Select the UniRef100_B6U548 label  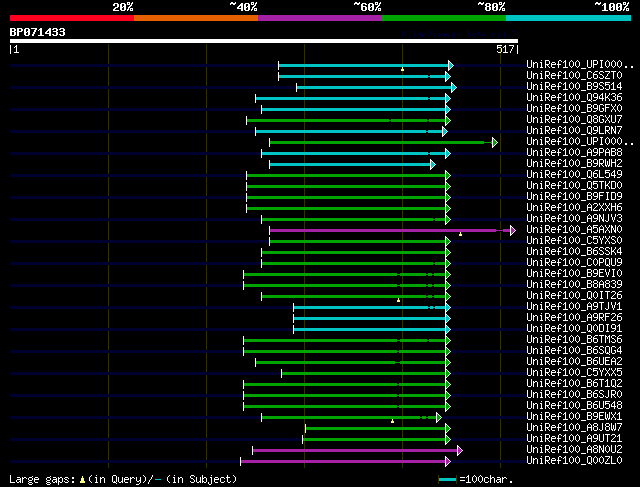pos(574,406)
